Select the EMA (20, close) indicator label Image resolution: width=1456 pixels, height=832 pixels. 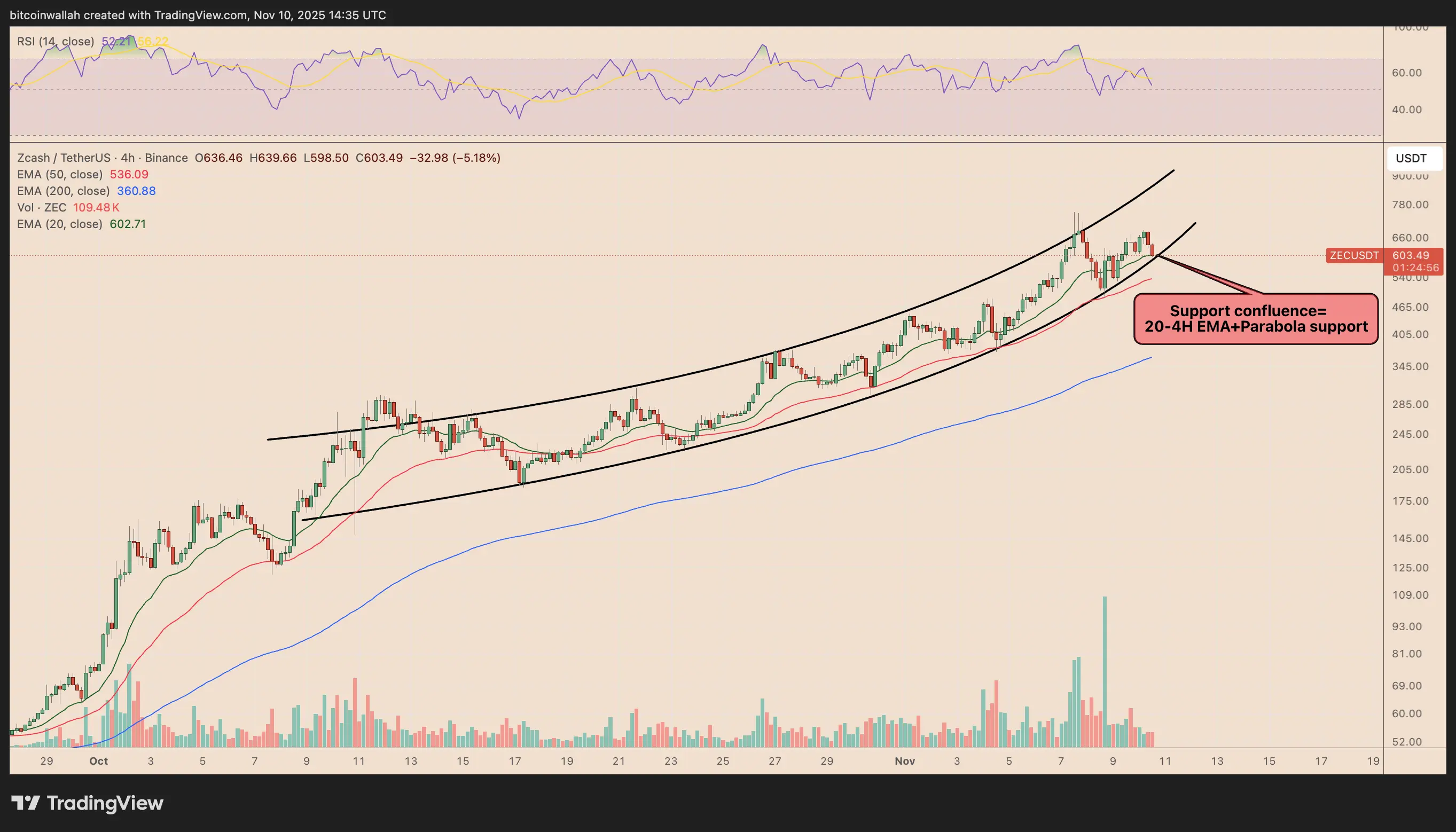(59, 224)
